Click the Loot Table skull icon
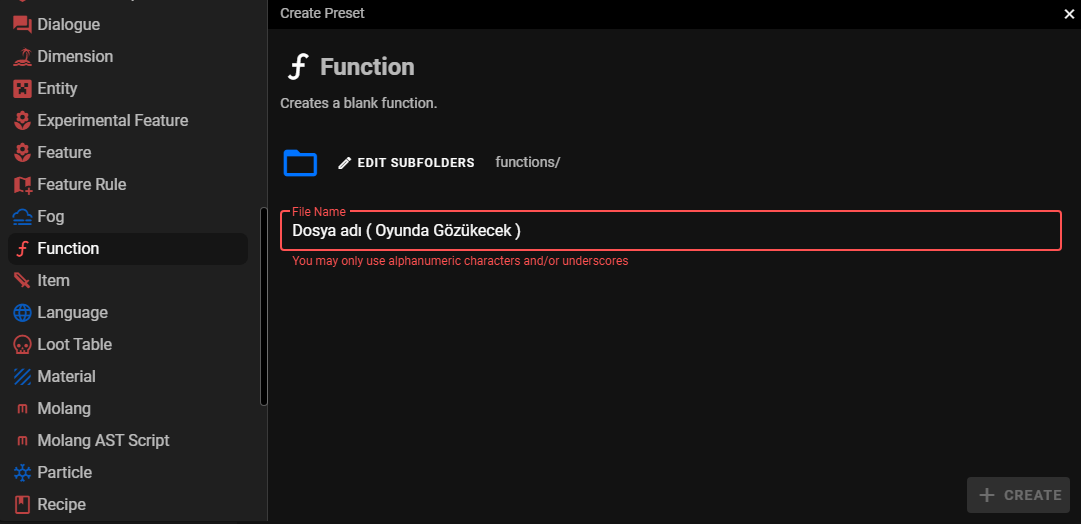 22,345
